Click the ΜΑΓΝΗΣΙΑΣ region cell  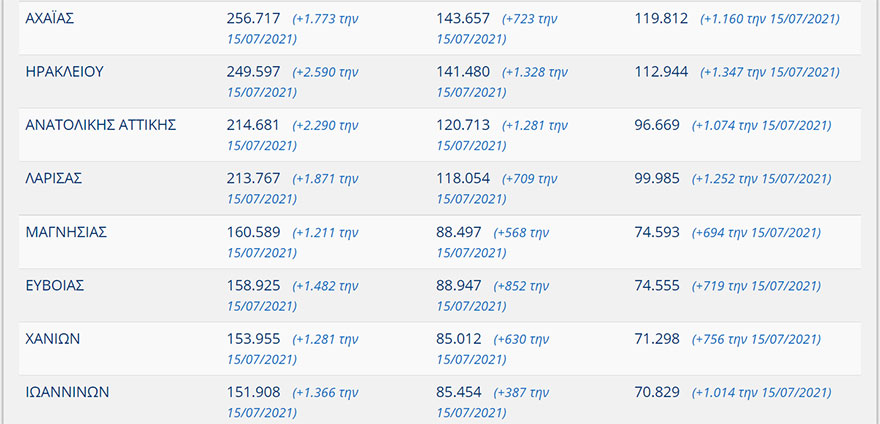pos(66,232)
